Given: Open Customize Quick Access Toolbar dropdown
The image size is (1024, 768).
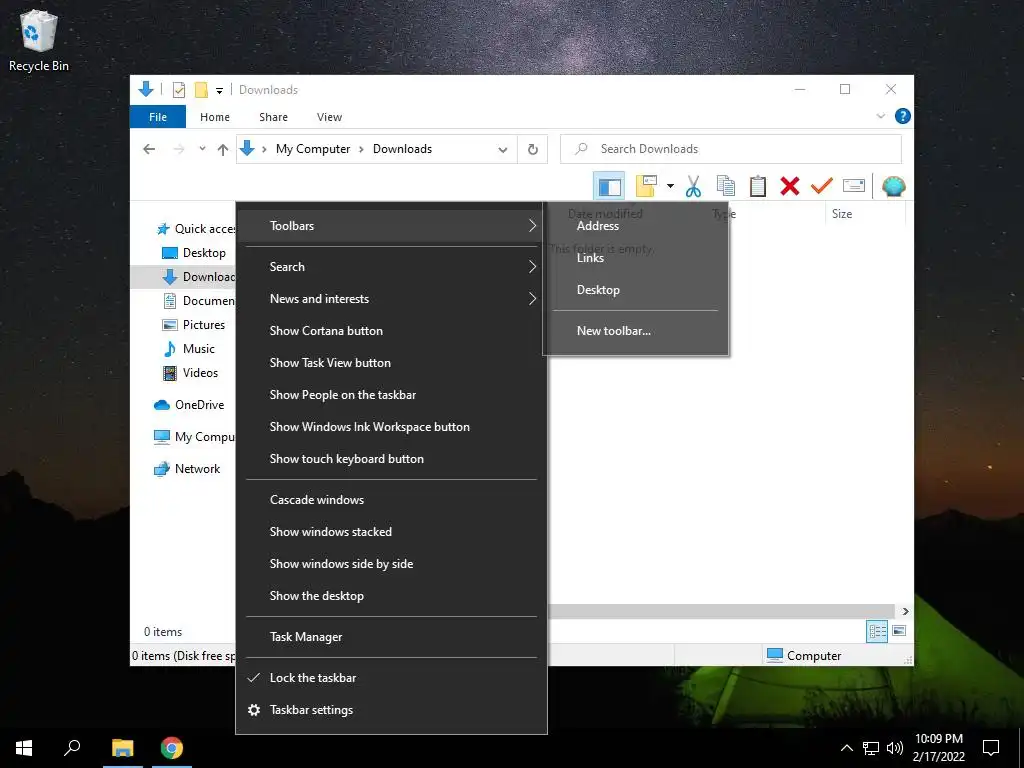Looking at the screenshot, I should pyautogui.click(x=219, y=91).
